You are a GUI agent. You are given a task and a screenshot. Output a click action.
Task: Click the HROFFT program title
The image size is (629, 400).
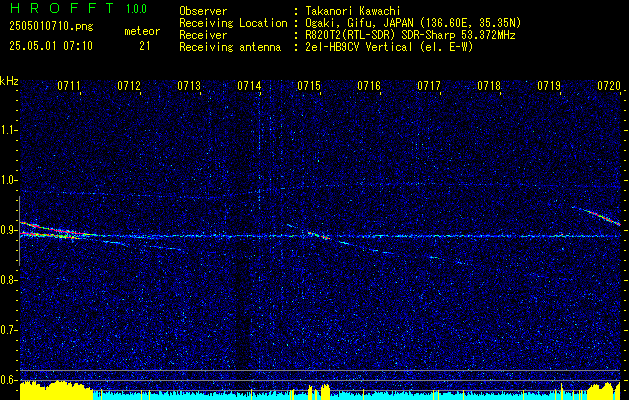[62, 8]
